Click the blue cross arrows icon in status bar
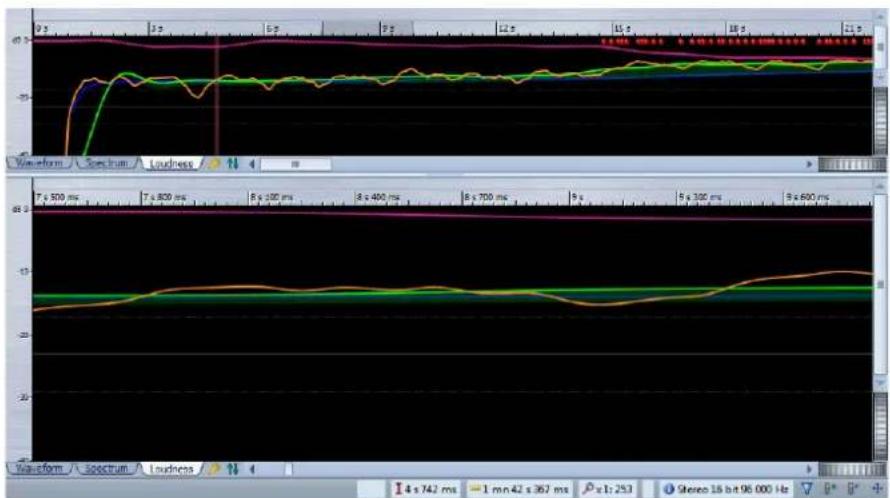Image resolution: width=890 pixels, height=498 pixels. [x=878, y=488]
